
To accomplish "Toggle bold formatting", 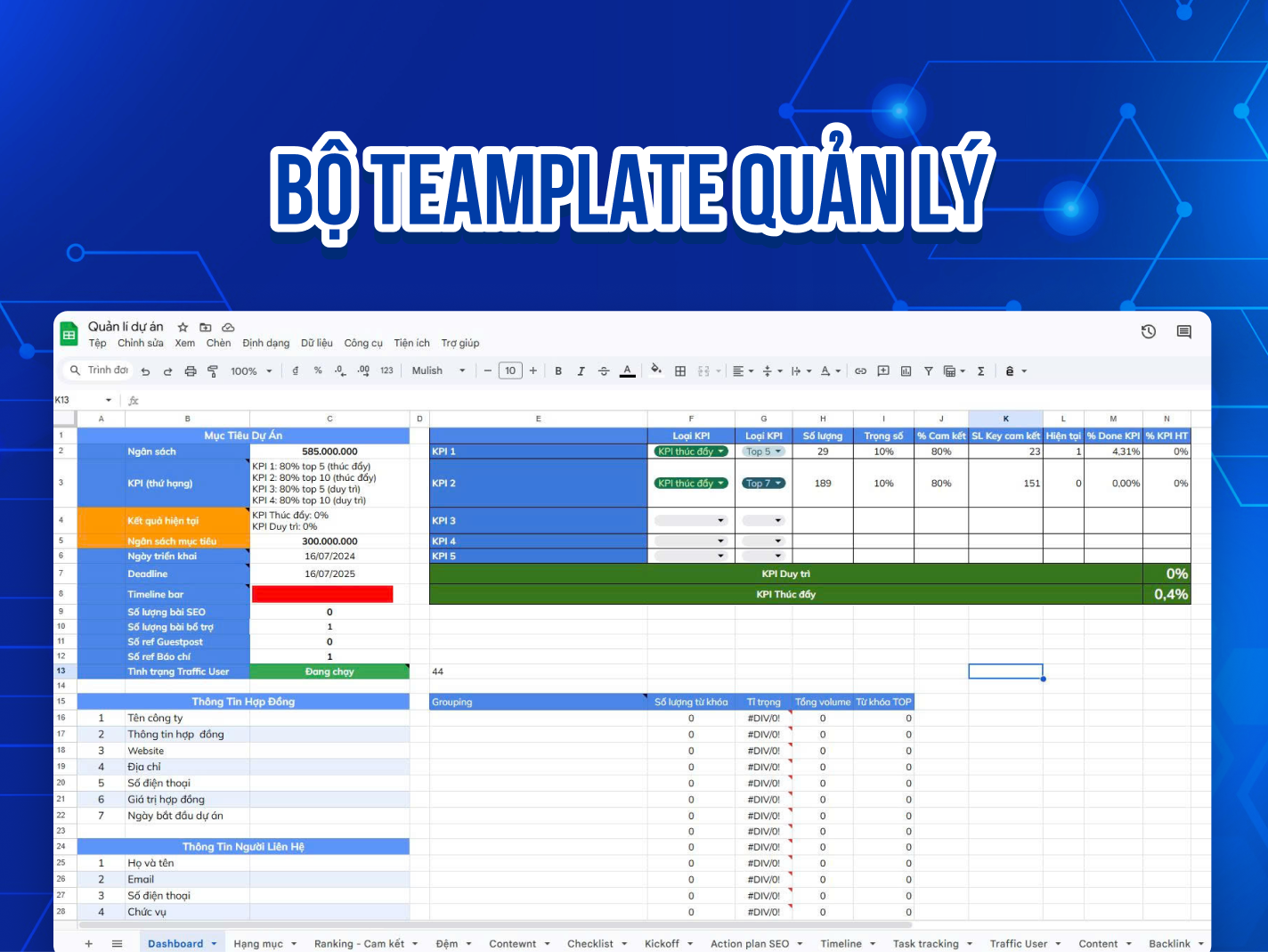I will click(x=558, y=370).
